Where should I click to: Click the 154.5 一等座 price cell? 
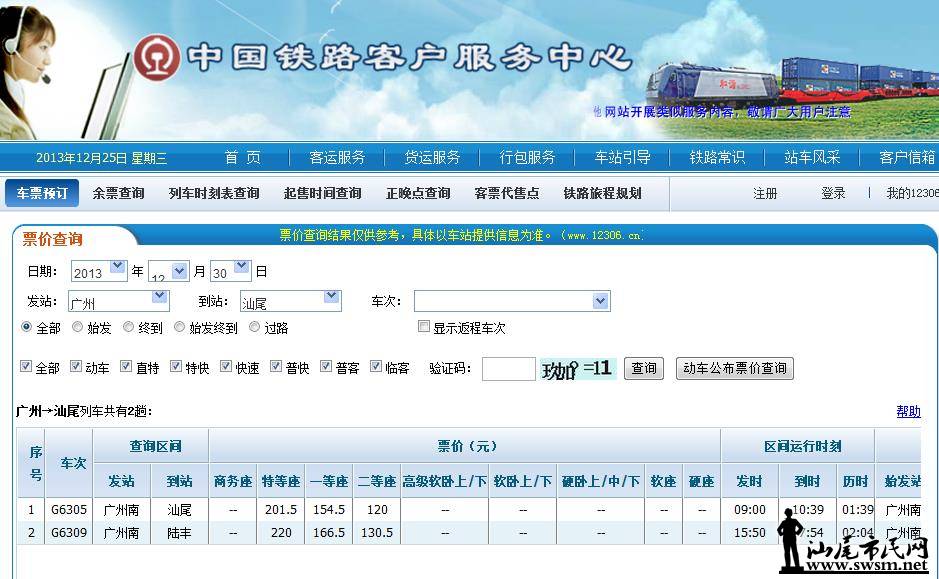pyautogui.click(x=329, y=510)
